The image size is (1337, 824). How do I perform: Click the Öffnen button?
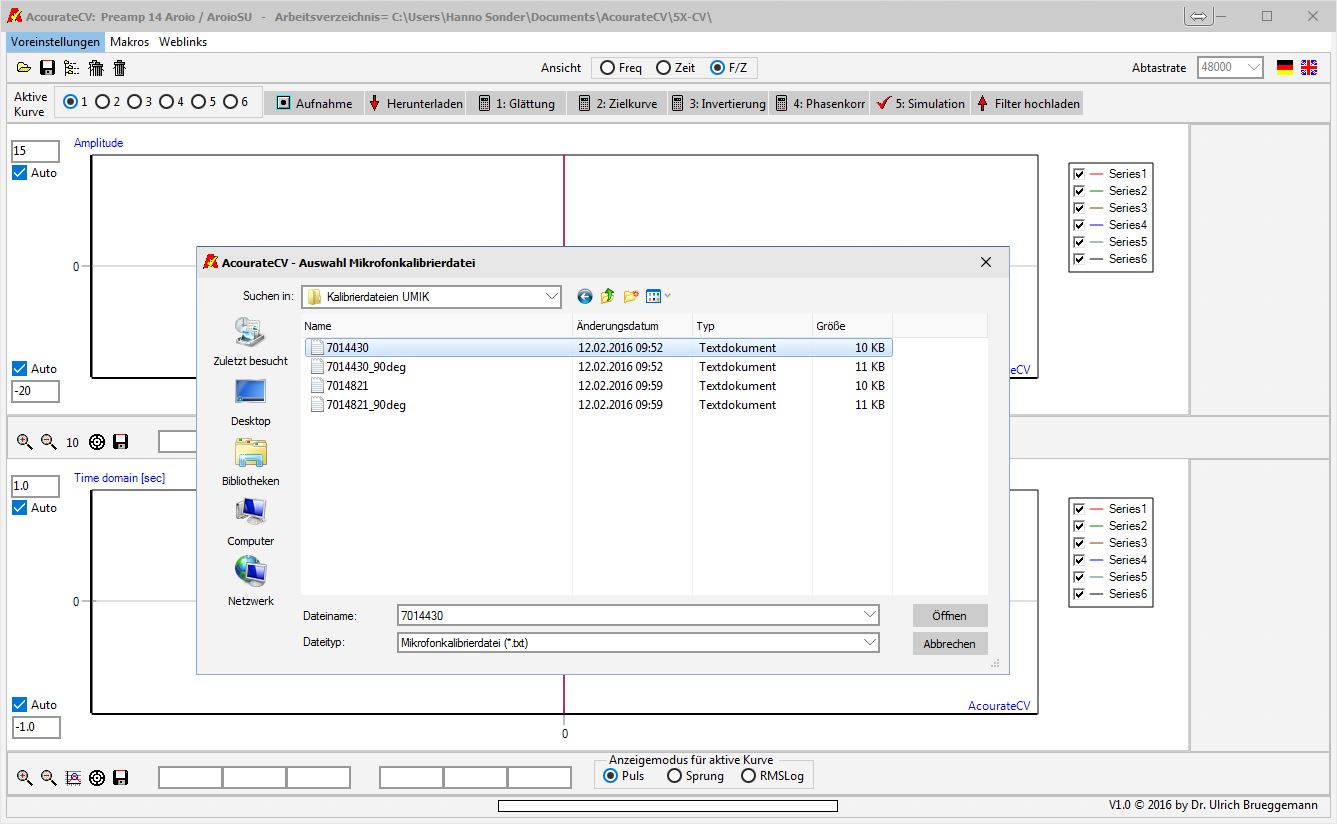(x=950, y=615)
